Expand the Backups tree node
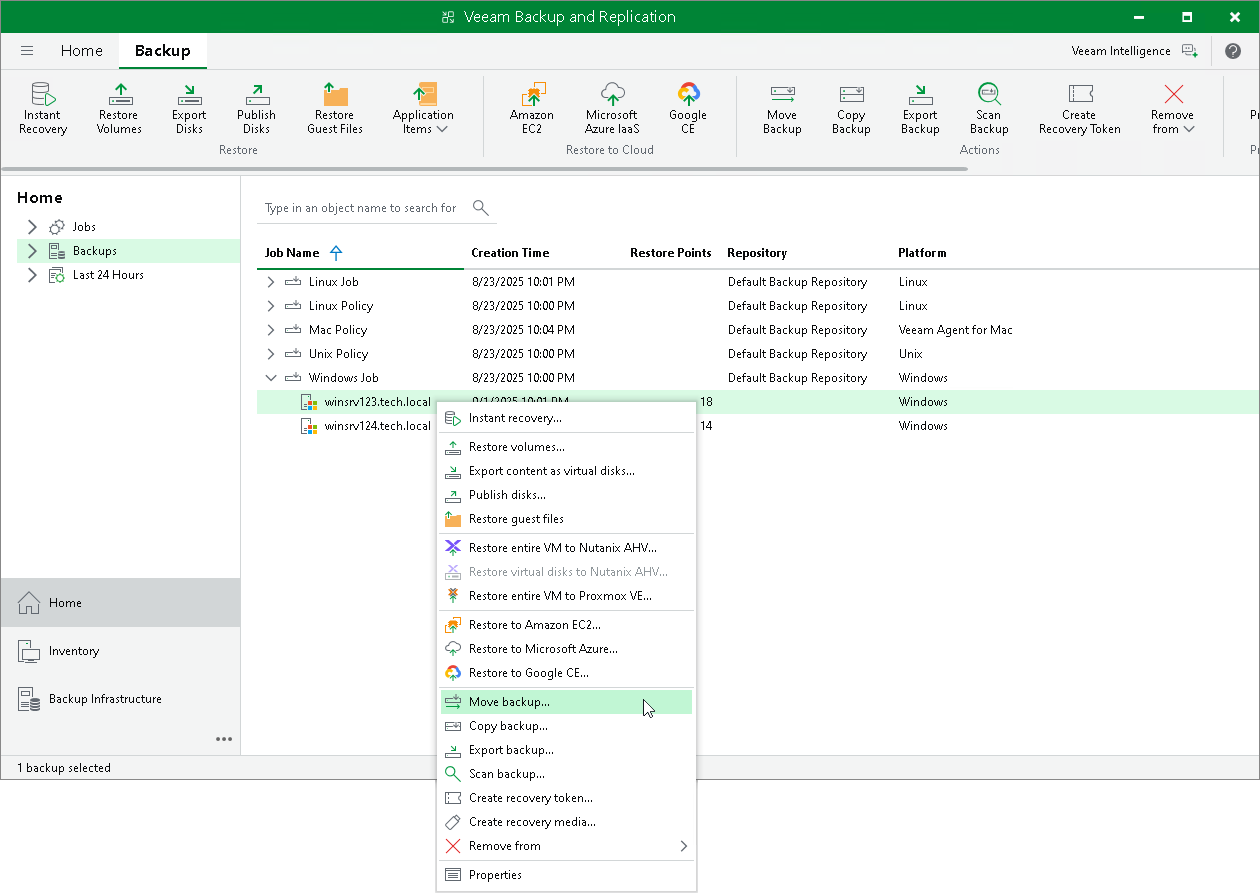 pyautogui.click(x=32, y=251)
